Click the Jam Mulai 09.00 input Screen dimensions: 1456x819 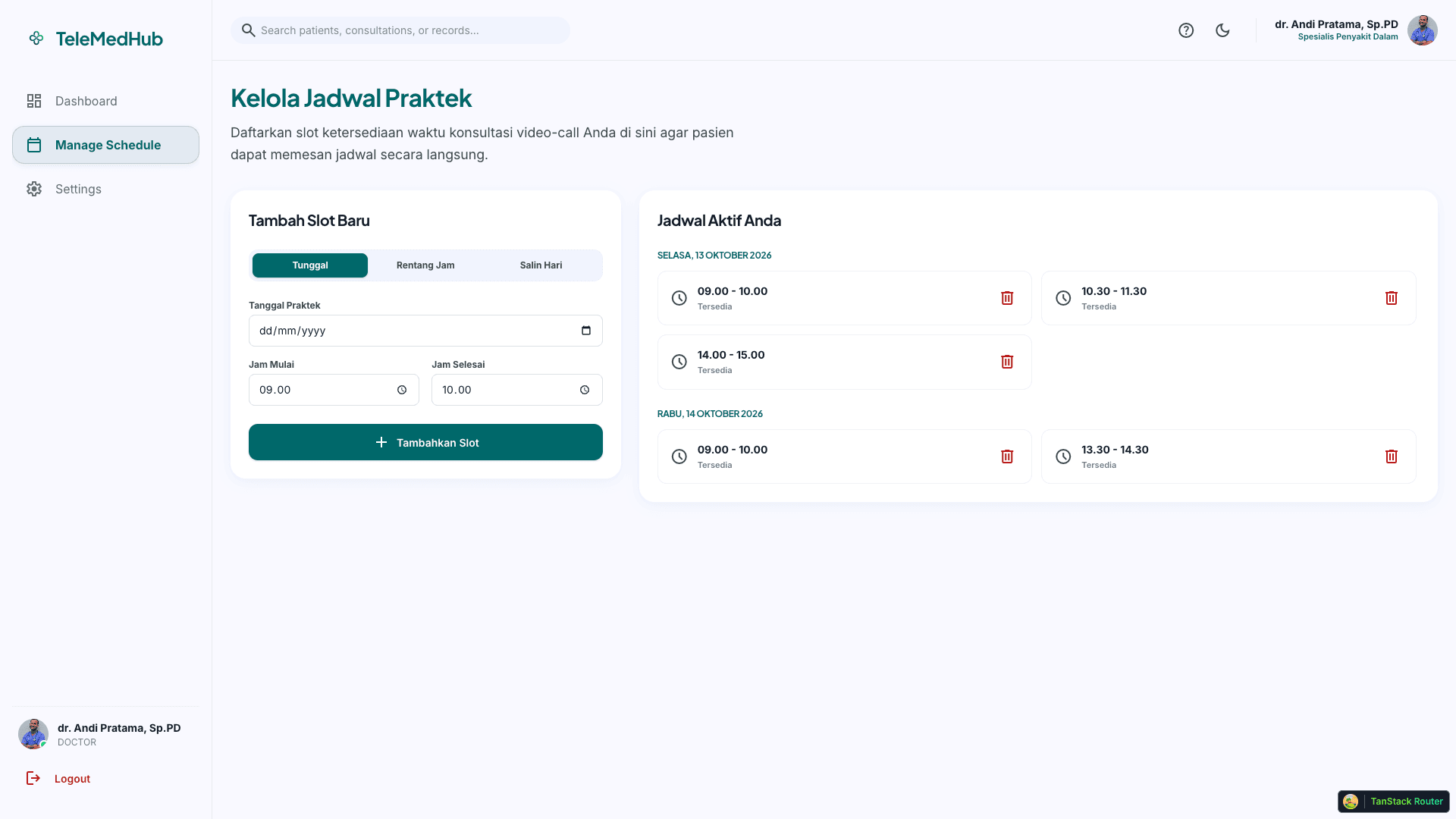(x=334, y=390)
